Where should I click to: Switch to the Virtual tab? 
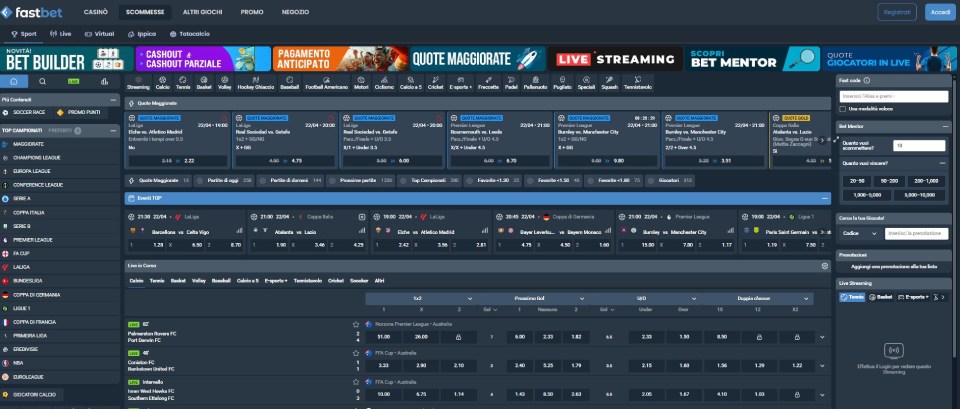click(x=100, y=34)
